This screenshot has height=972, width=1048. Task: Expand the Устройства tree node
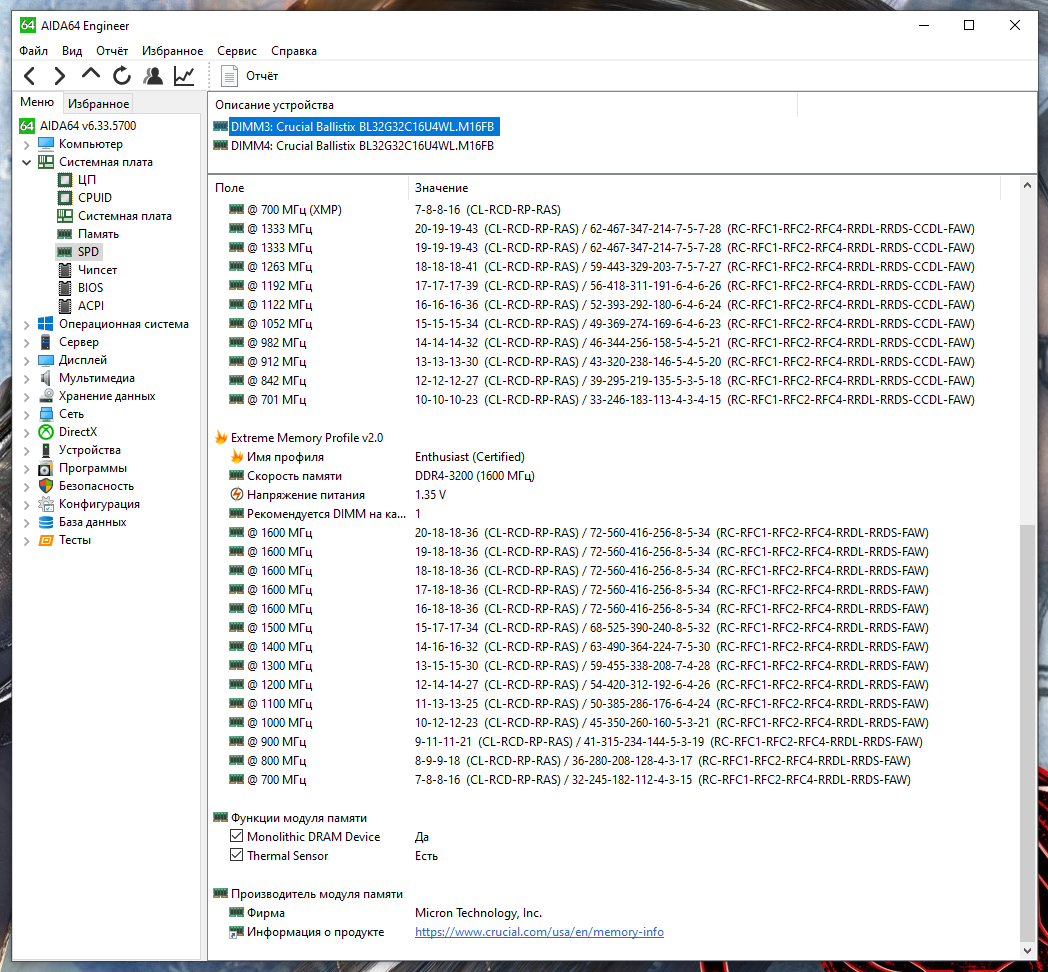coord(26,451)
